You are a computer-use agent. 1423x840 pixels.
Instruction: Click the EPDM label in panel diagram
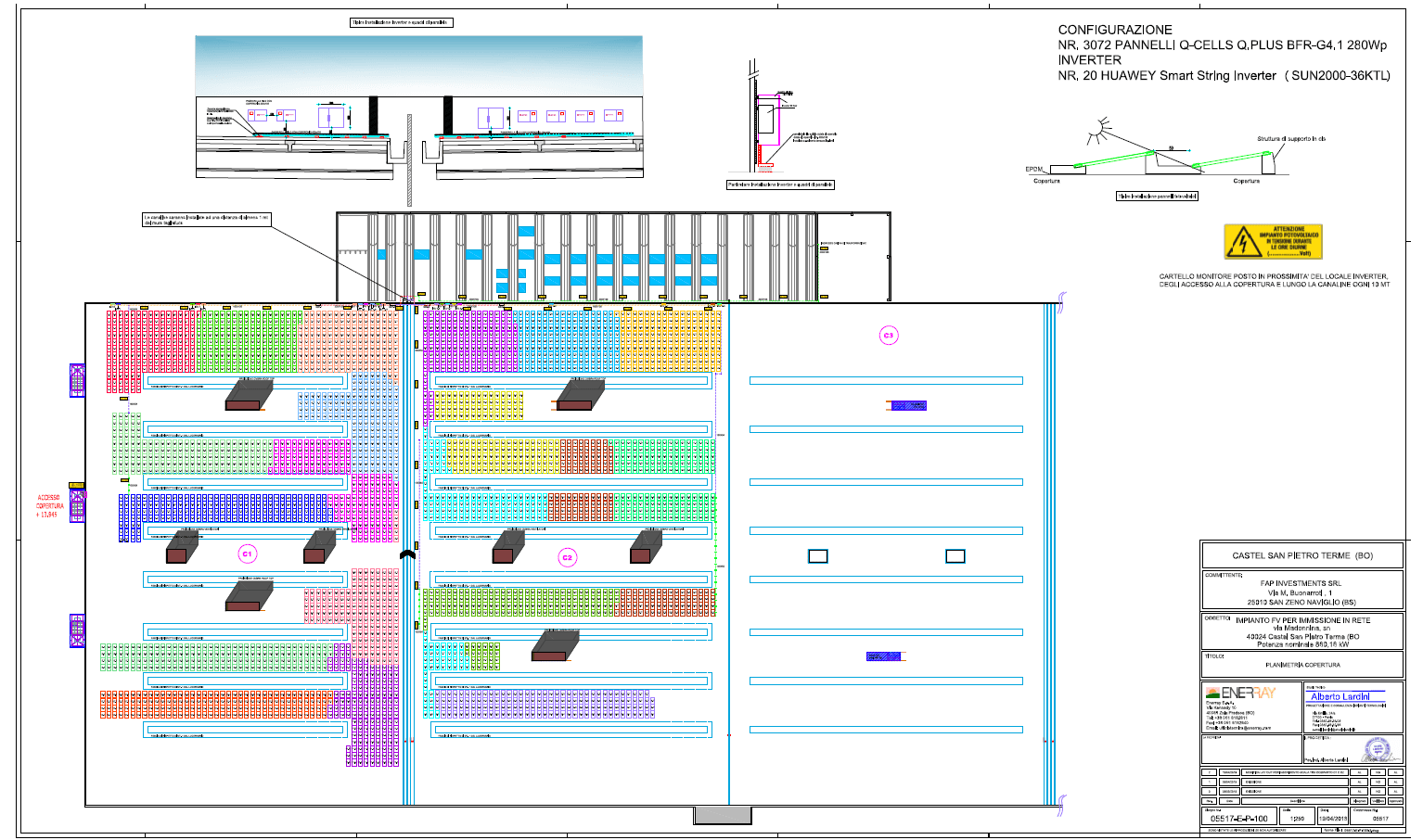pyautogui.click(x=1033, y=169)
